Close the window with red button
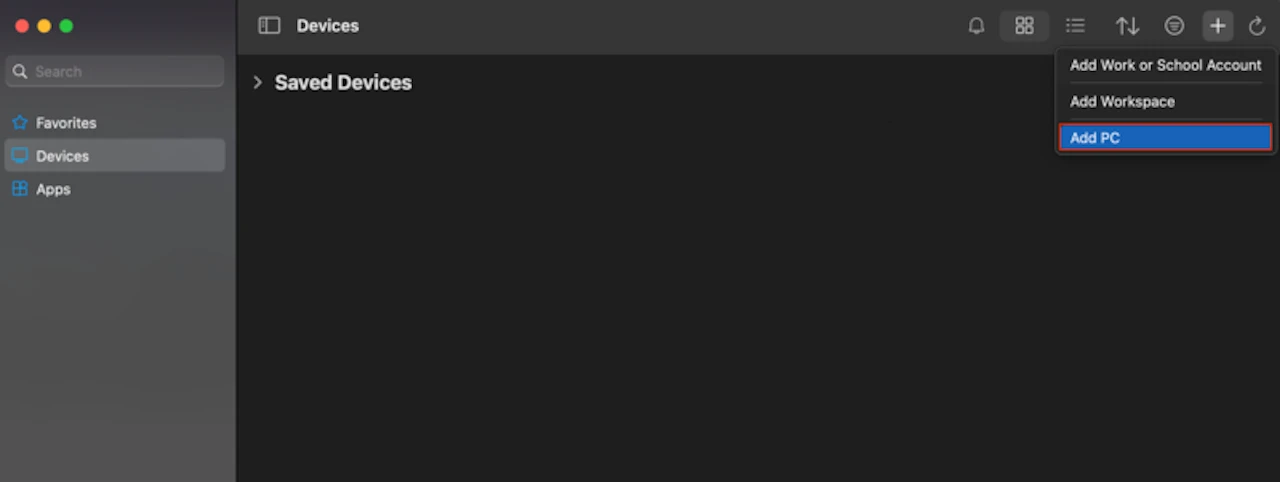Viewport: 1280px width, 482px height. coord(22,26)
